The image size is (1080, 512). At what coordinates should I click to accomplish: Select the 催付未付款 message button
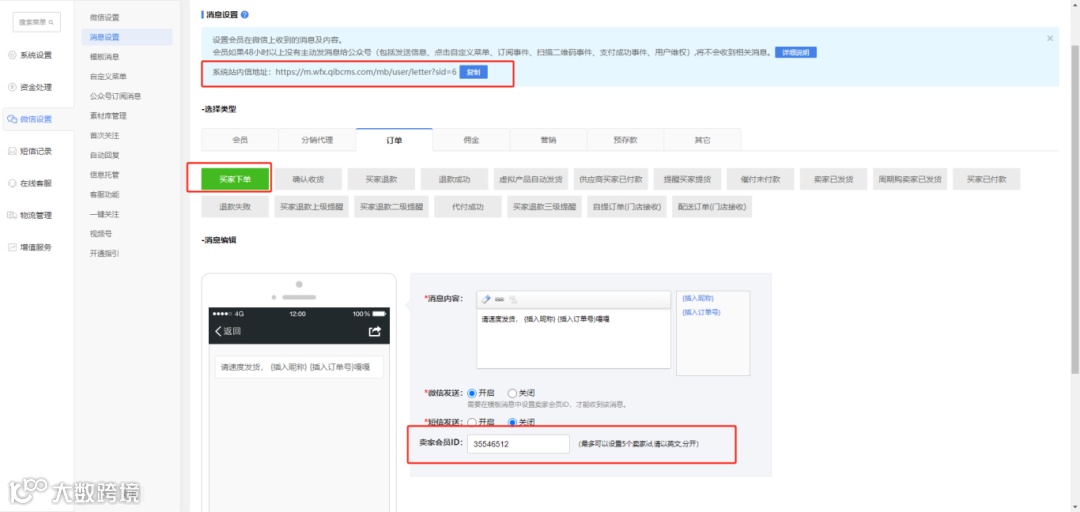pyautogui.click(x=760, y=179)
